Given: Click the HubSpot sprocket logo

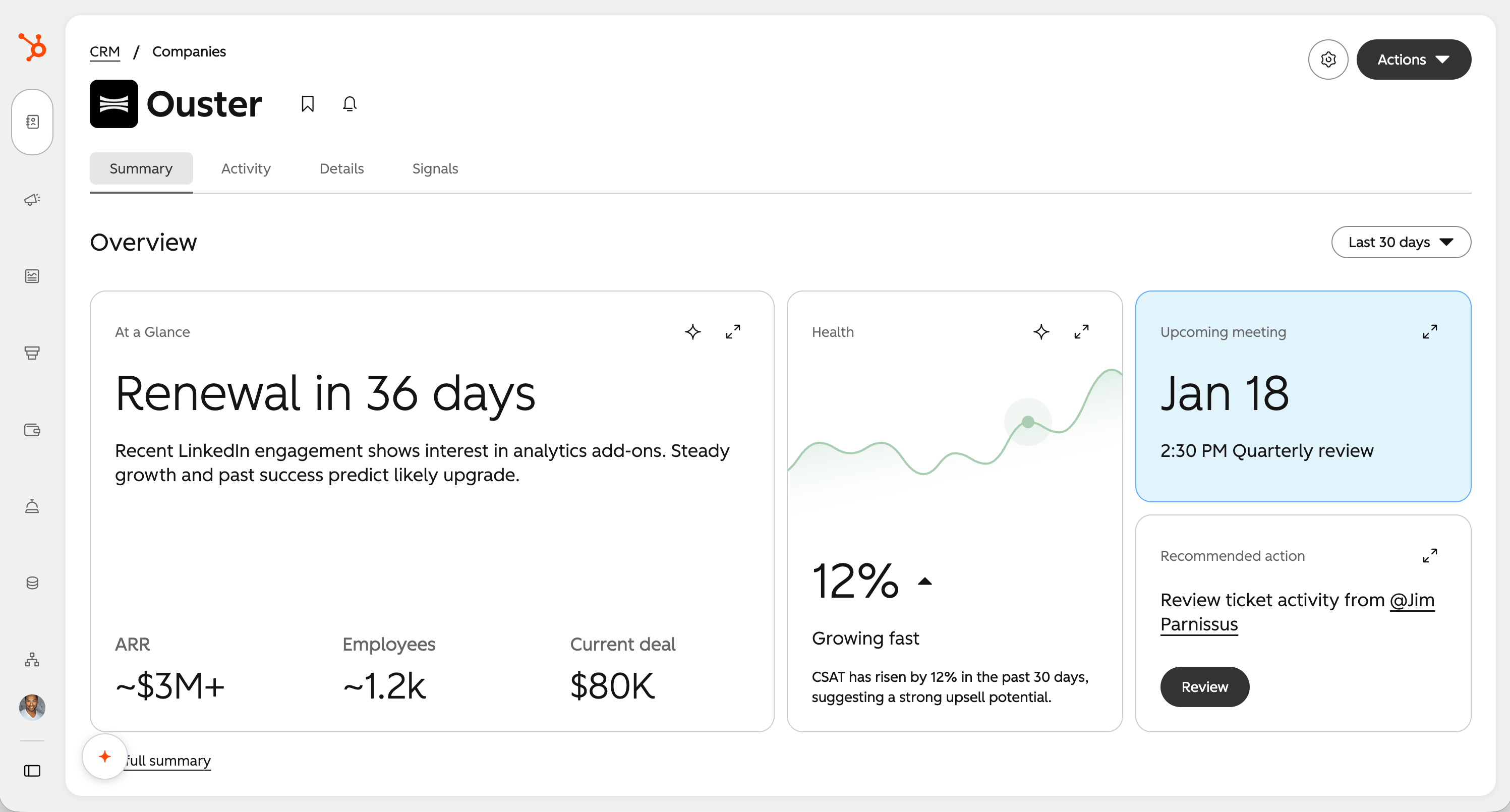Looking at the screenshot, I should coord(32,47).
